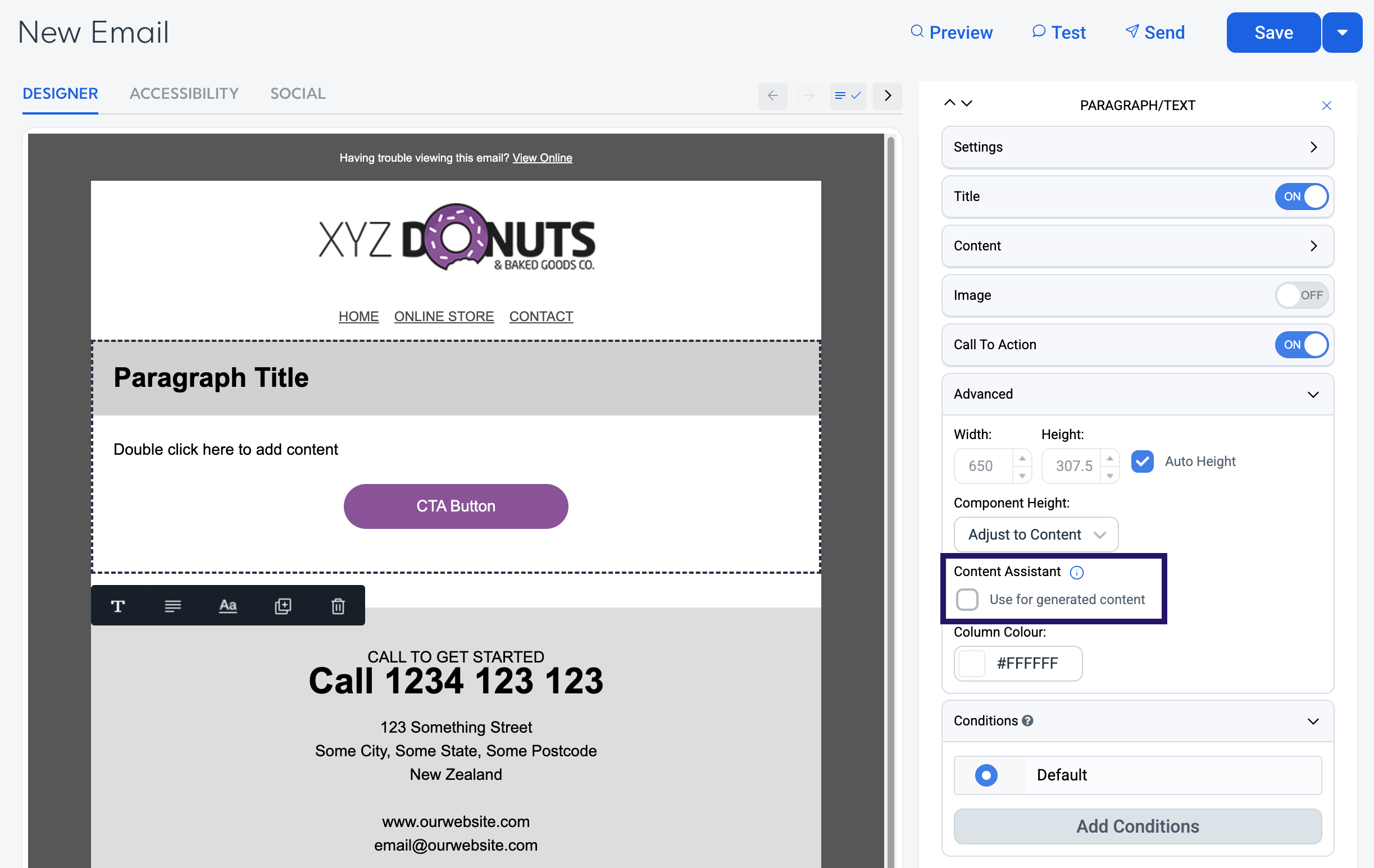This screenshot has width=1374, height=868.
Task: Click the HOME navigation link
Action: click(358, 317)
